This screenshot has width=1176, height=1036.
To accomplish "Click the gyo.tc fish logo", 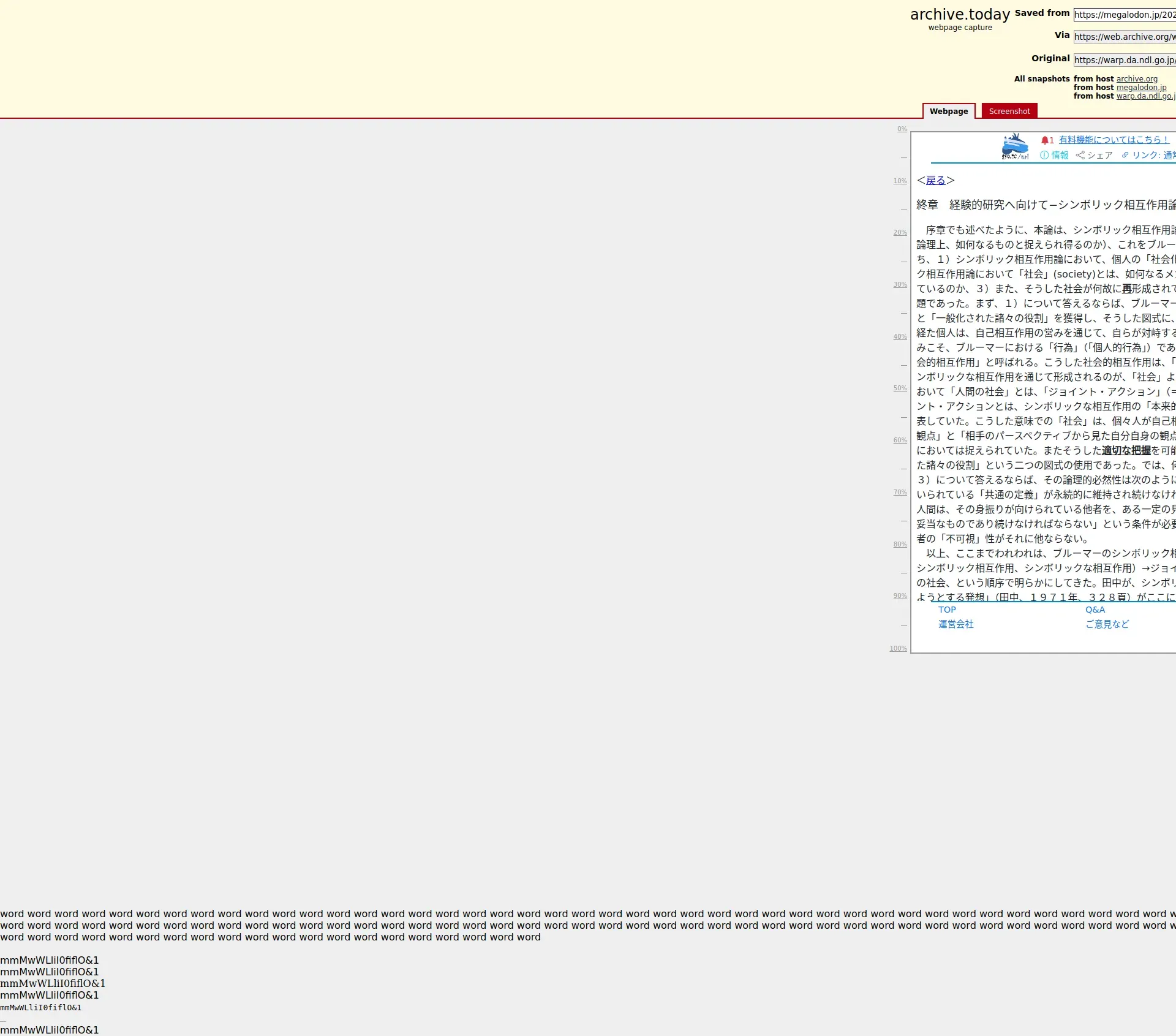I will (x=1015, y=146).
